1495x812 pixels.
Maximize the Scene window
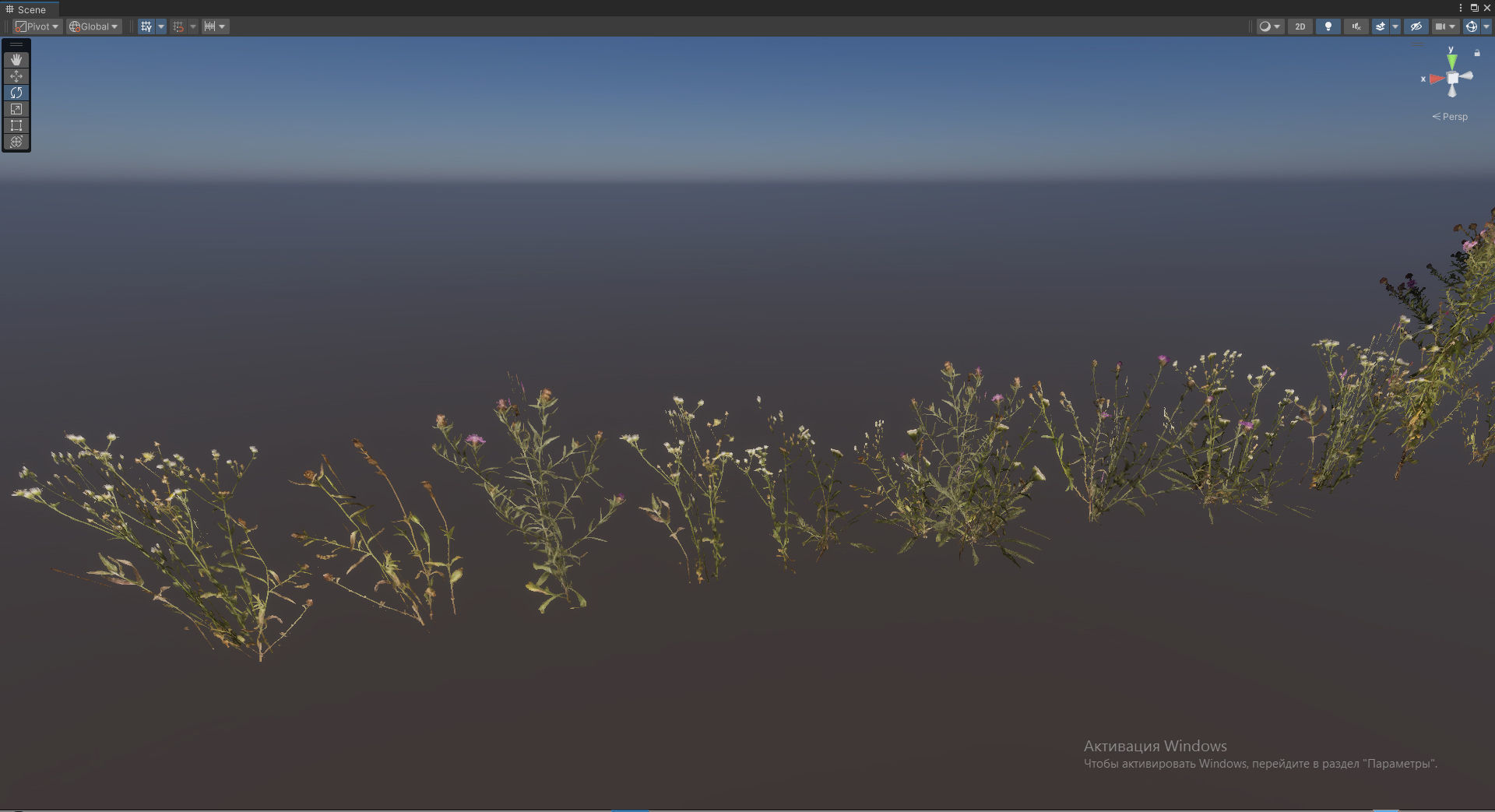1474,8
